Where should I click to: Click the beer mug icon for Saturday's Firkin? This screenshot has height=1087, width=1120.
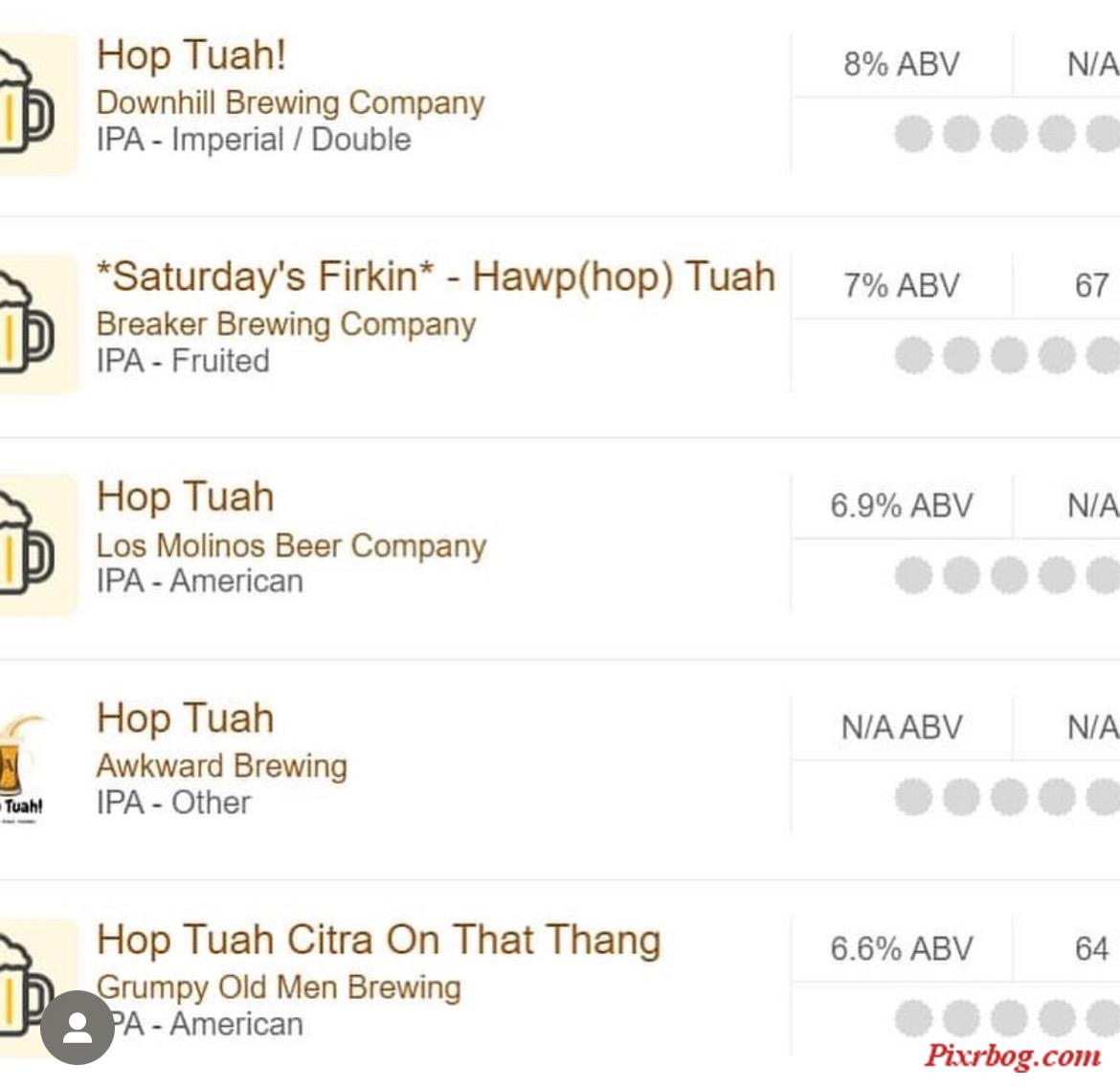click(37, 325)
